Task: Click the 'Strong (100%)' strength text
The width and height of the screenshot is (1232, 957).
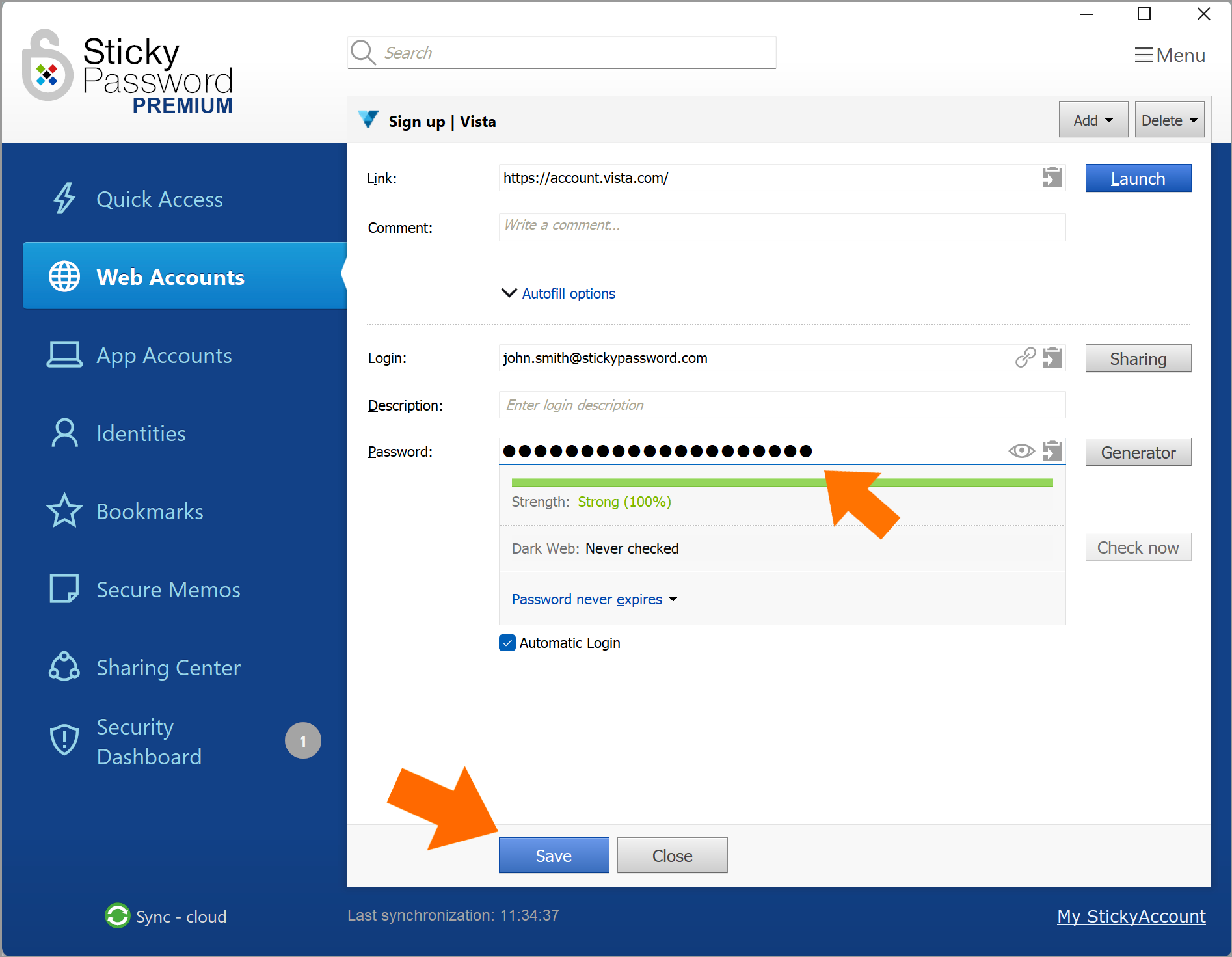Action: [624, 502]
